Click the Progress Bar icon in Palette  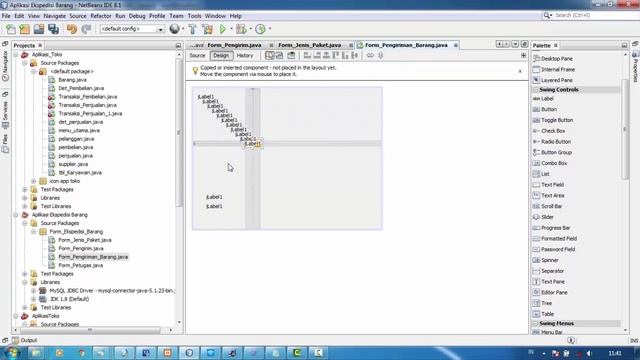[x=537, y=228]
